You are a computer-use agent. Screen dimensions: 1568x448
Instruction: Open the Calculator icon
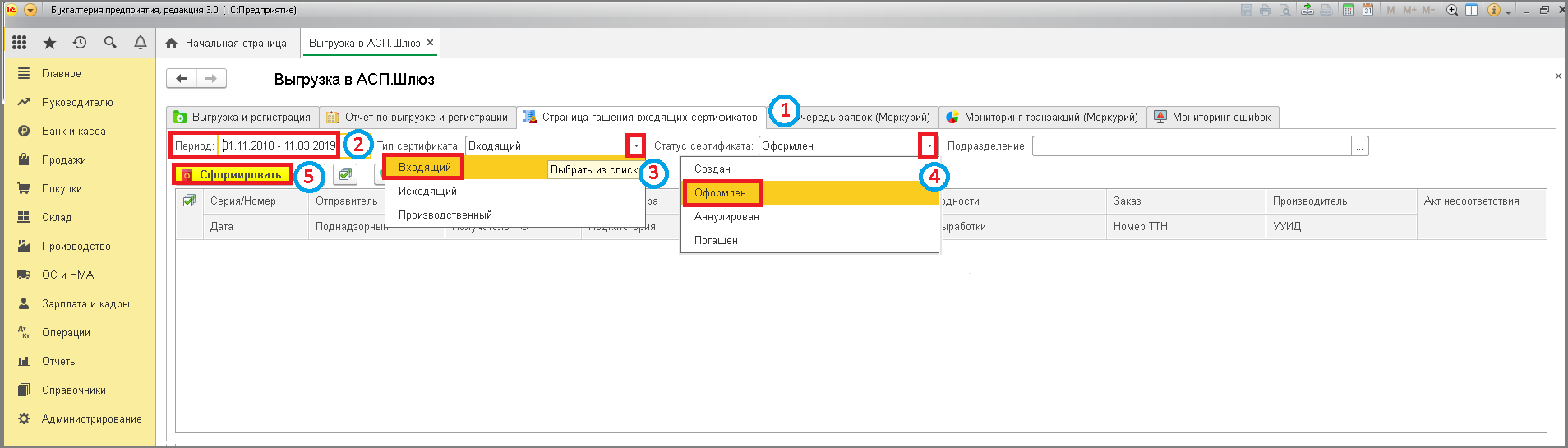pyautogui.click(x=1349, y=10)
